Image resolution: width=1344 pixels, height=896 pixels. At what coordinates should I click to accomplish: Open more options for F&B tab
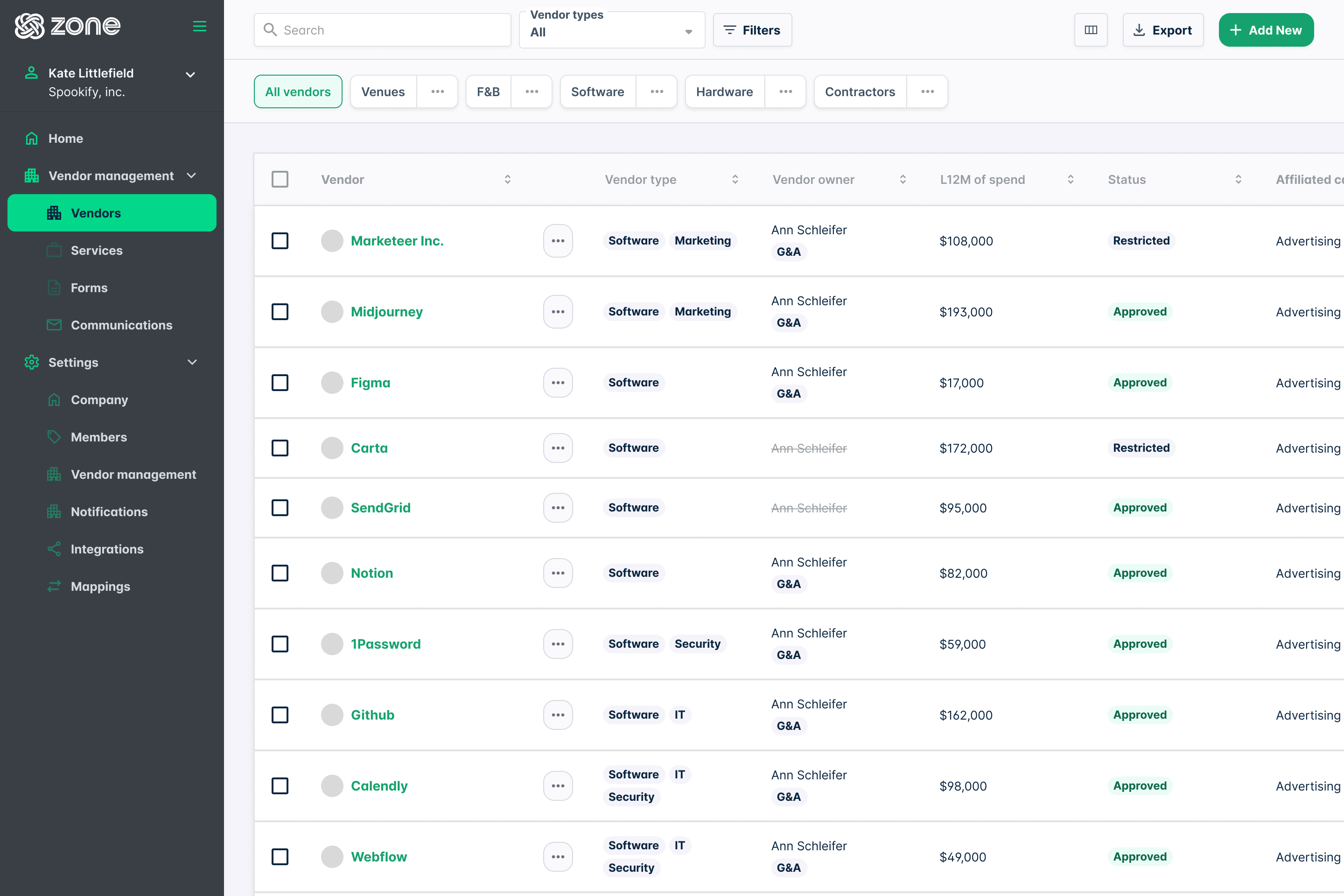532,91
